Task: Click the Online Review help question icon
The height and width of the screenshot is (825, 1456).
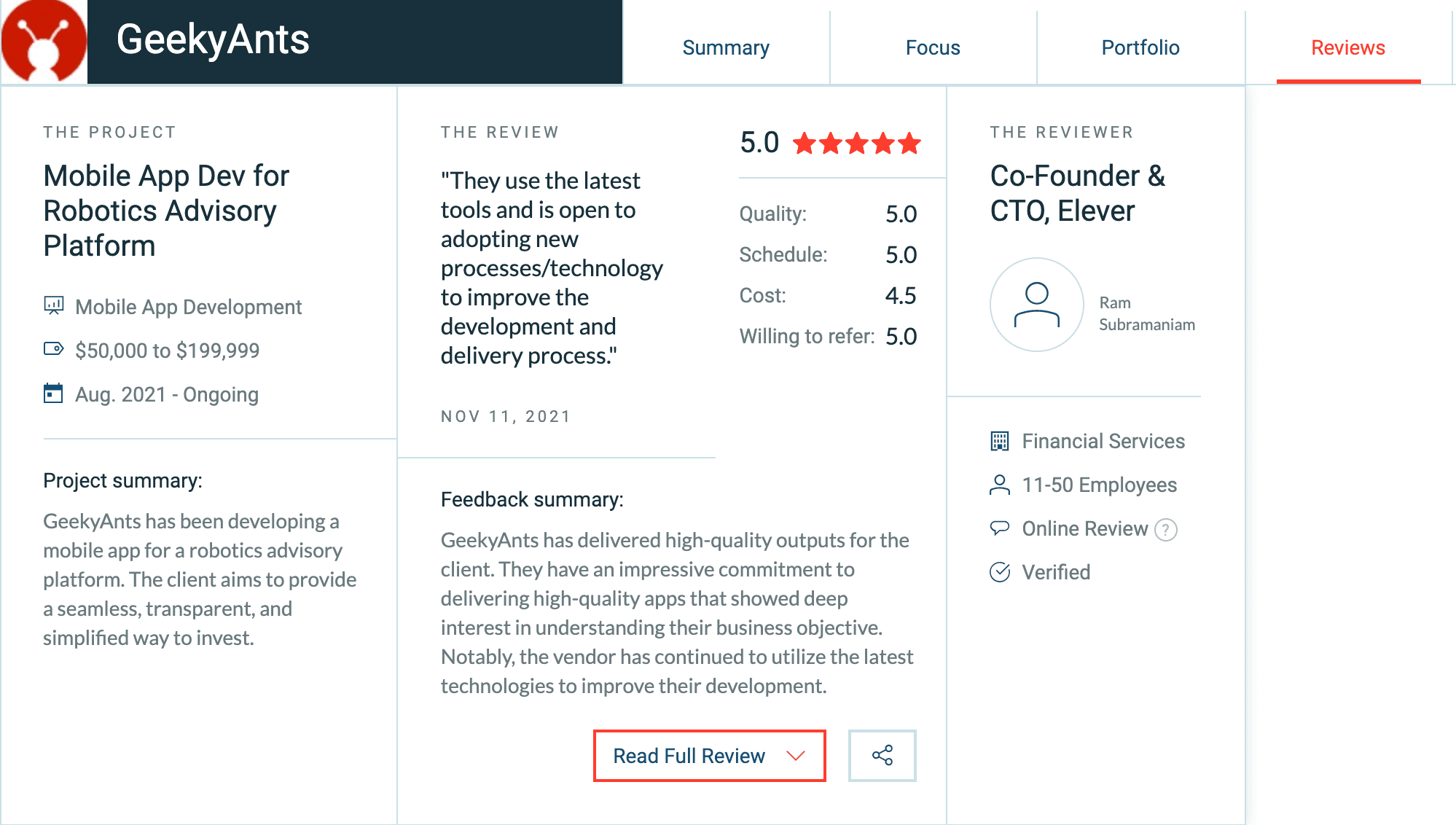Action: coord(1166,530)
